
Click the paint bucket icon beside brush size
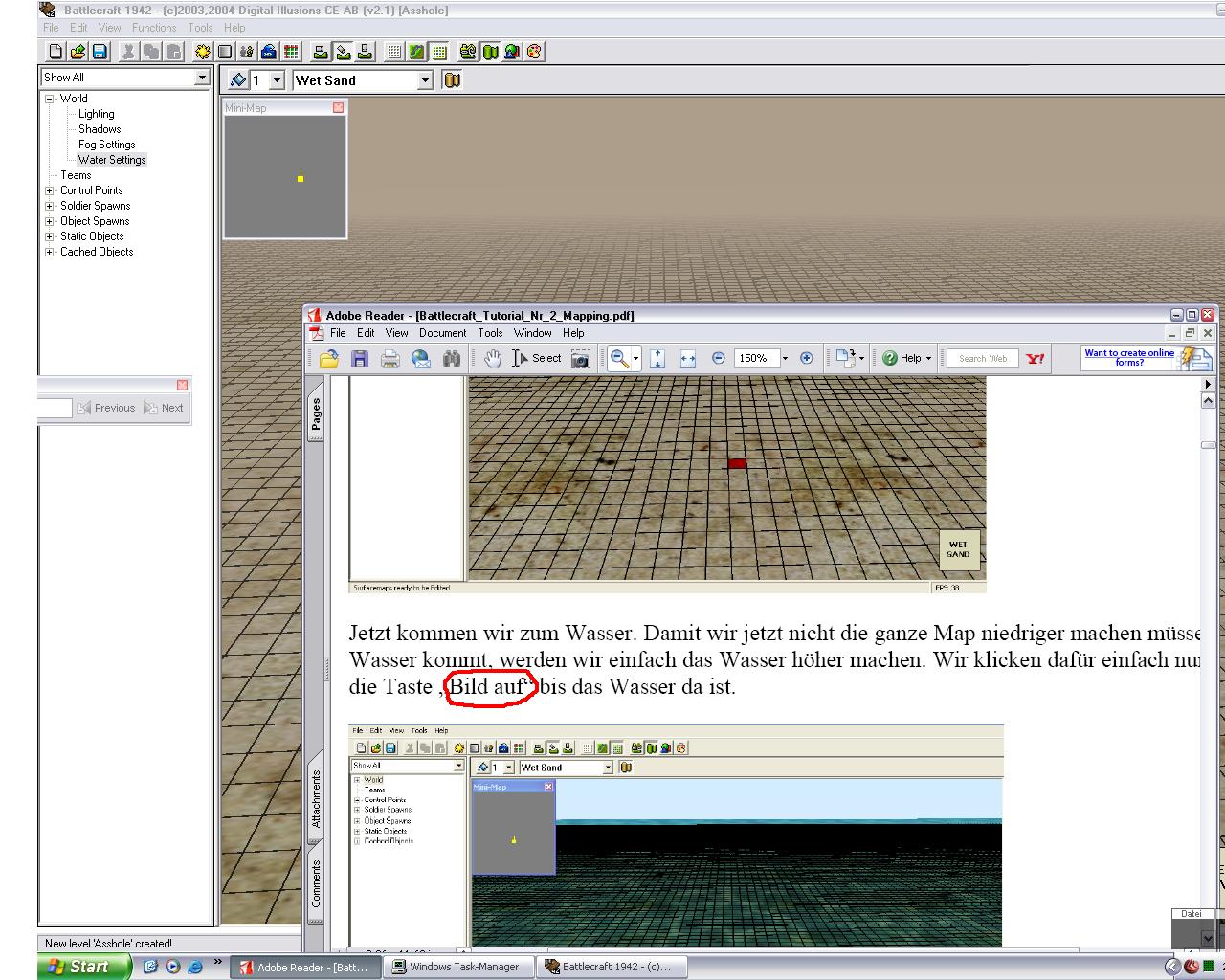(239, 80)
